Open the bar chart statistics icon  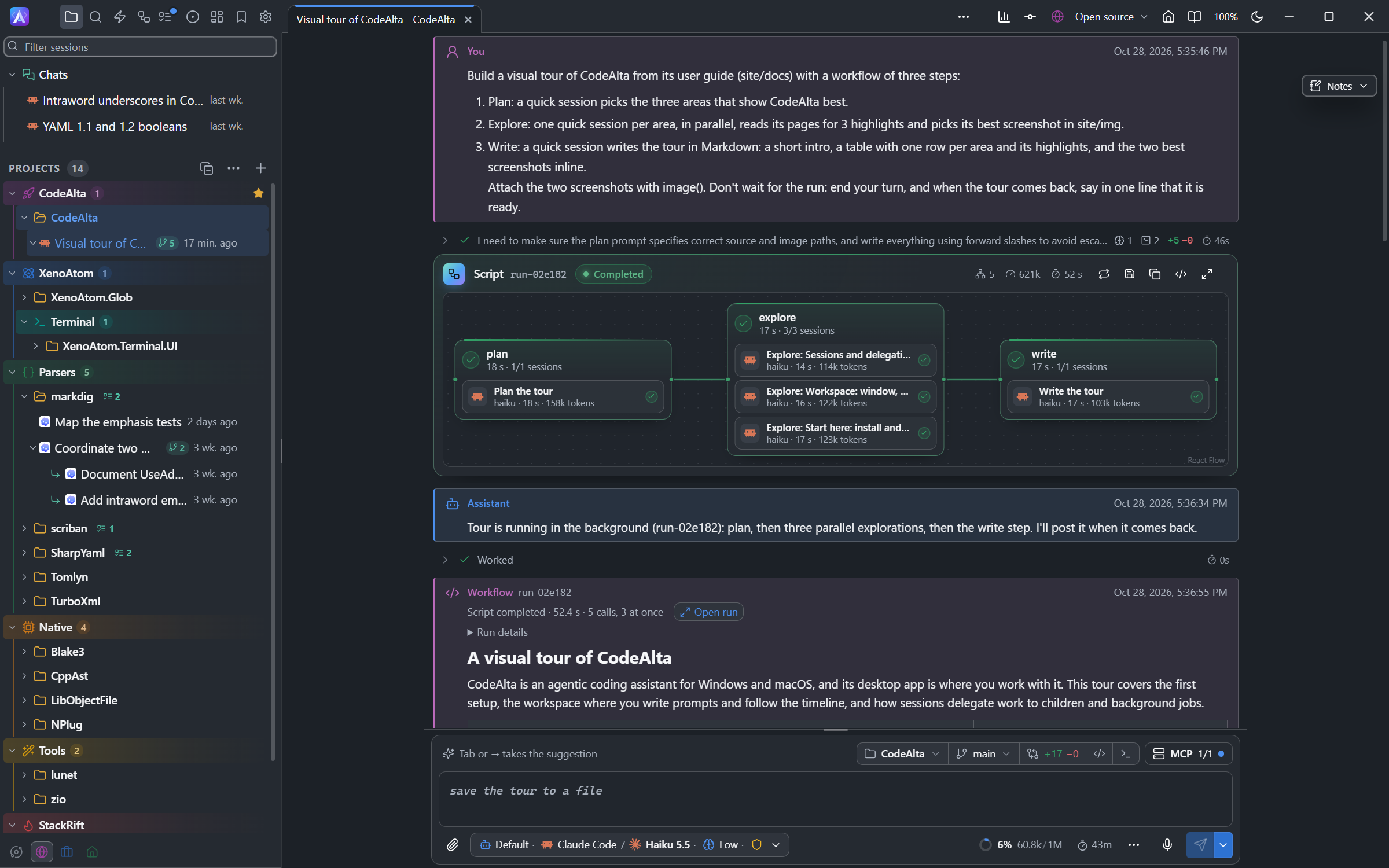click(1004, 17)
